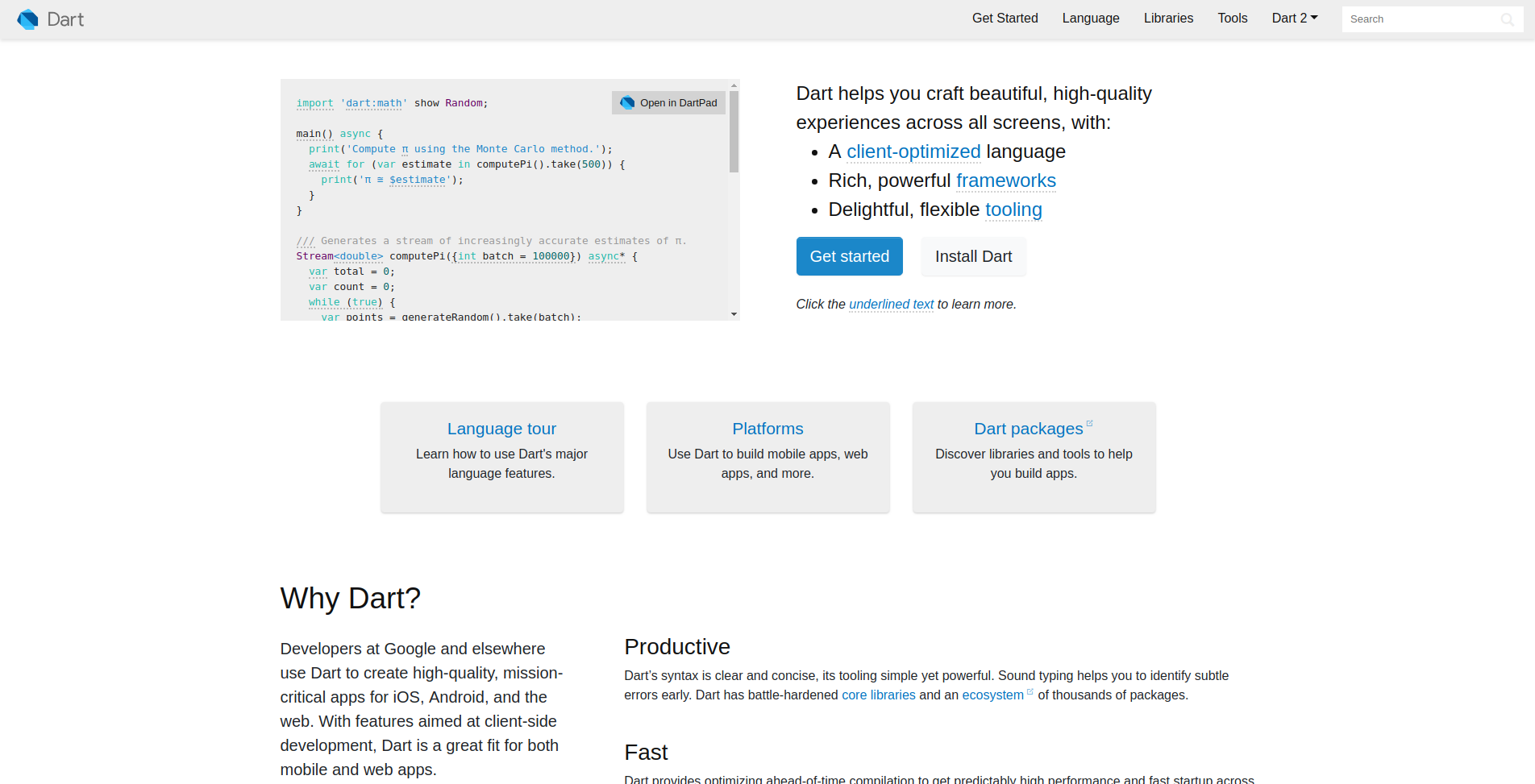1535x784 pixels.
Task: Click the Dart logo icon
Action: click(x=28, y=19)
